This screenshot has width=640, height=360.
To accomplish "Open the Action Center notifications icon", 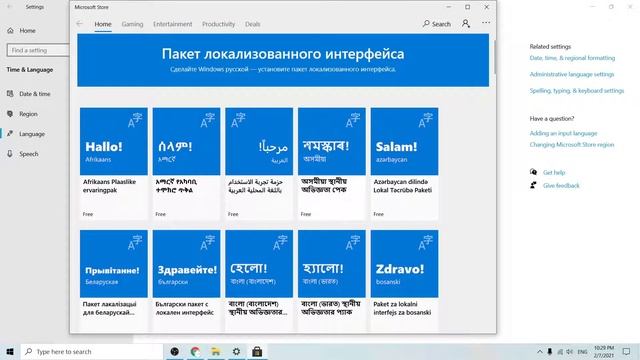I will point(627,351).
